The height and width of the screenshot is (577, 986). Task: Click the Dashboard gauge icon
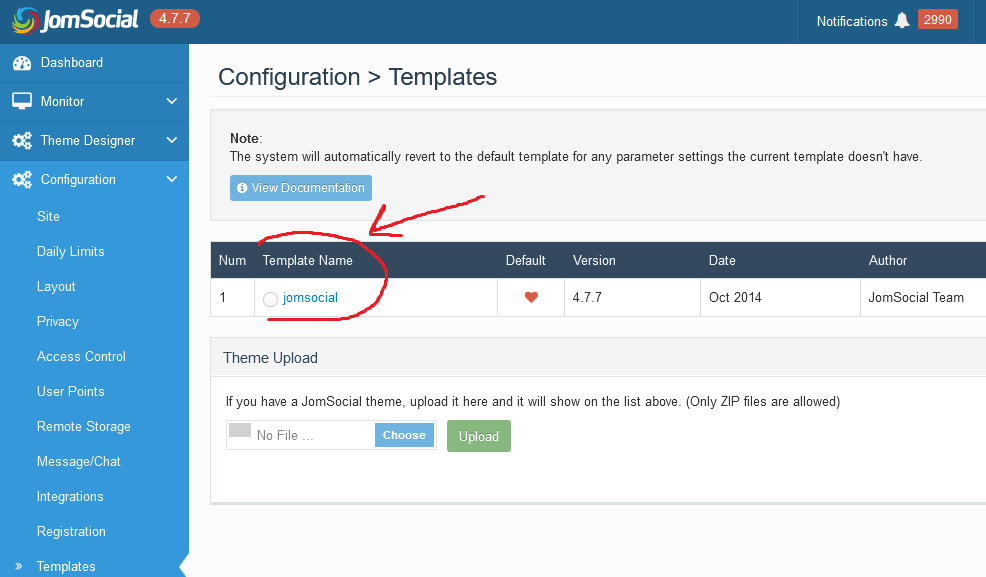click(22, 63)
